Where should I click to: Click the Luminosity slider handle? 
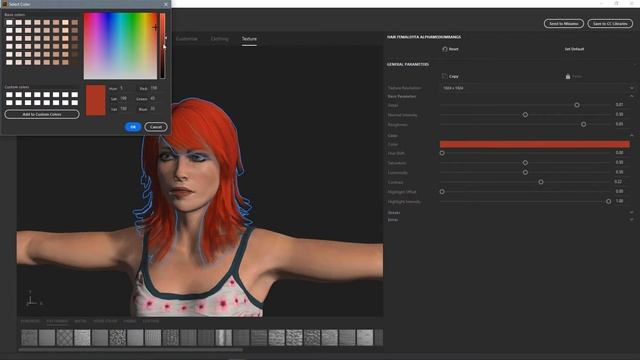coord(525,173)
